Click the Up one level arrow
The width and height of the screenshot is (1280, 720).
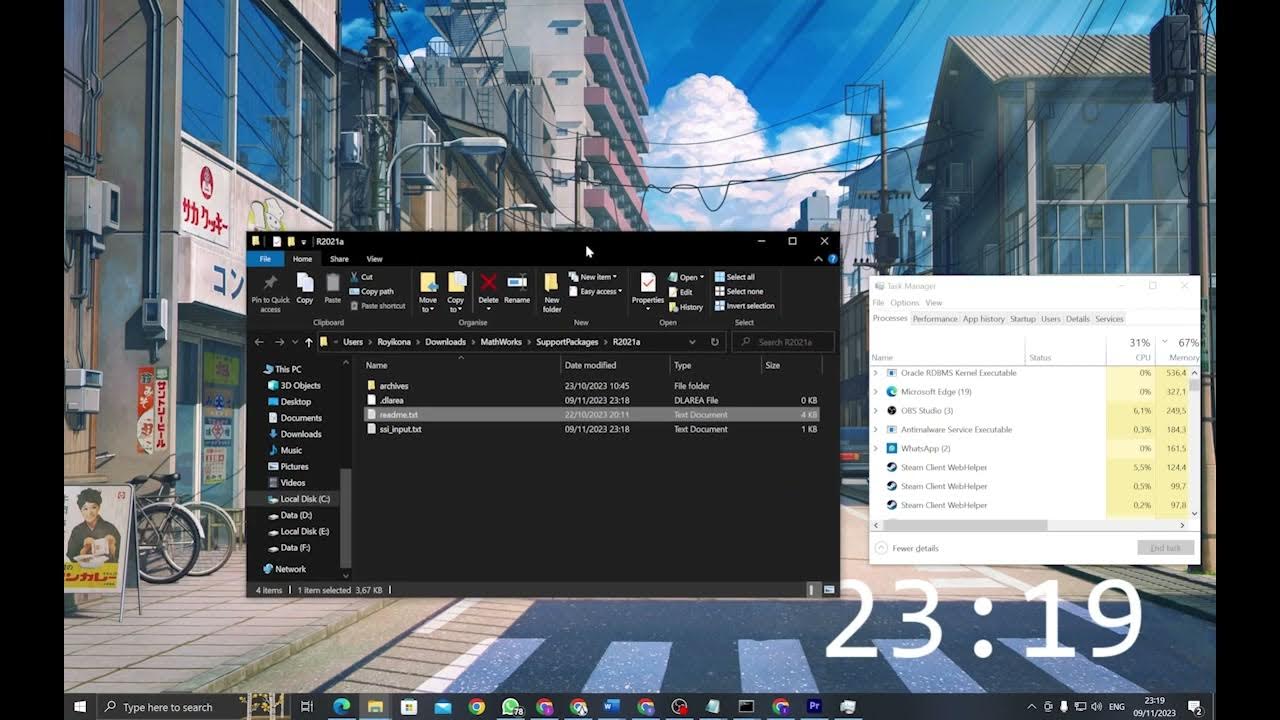point(308,342)
